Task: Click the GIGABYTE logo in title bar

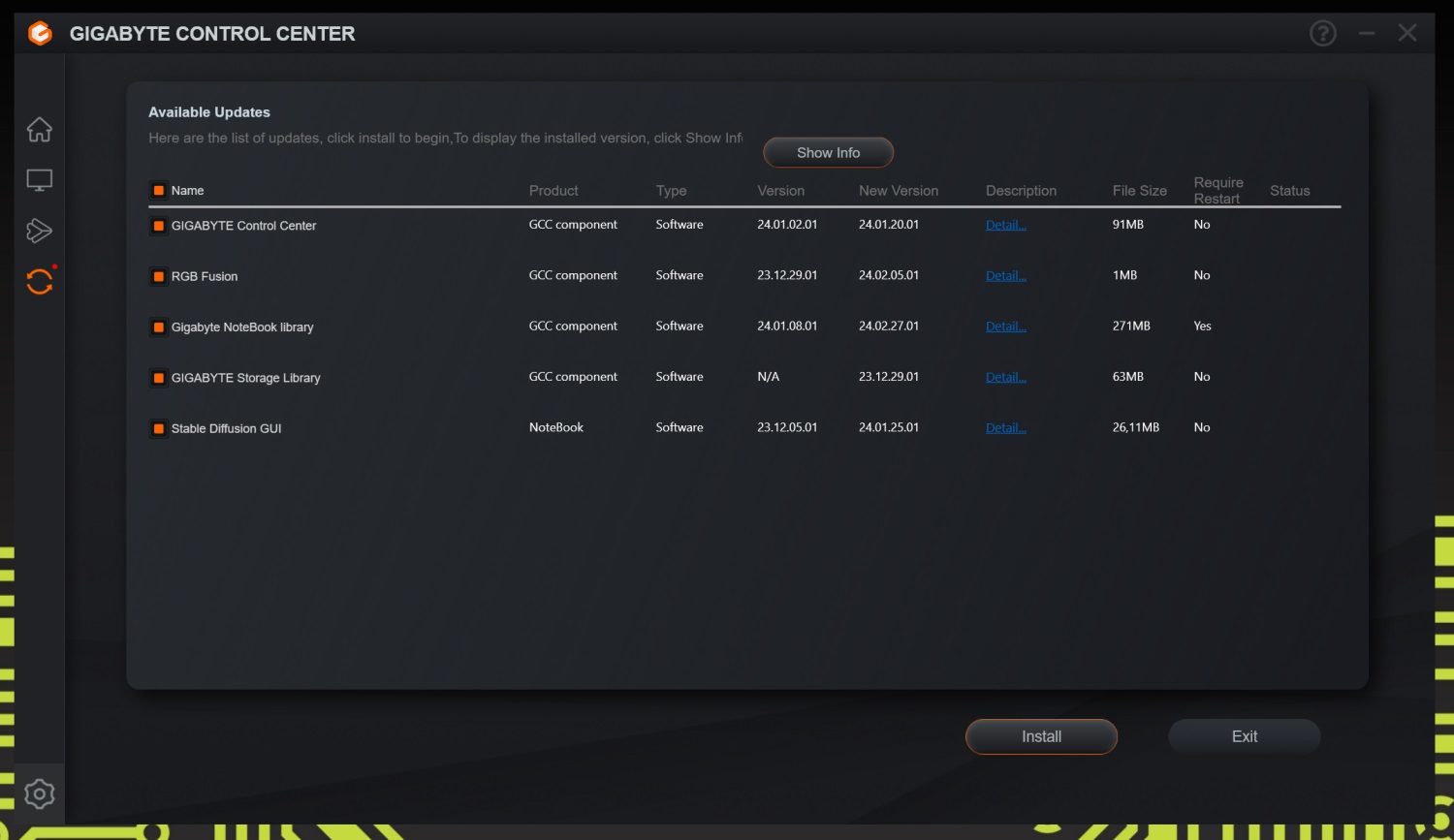Action: 40,34
